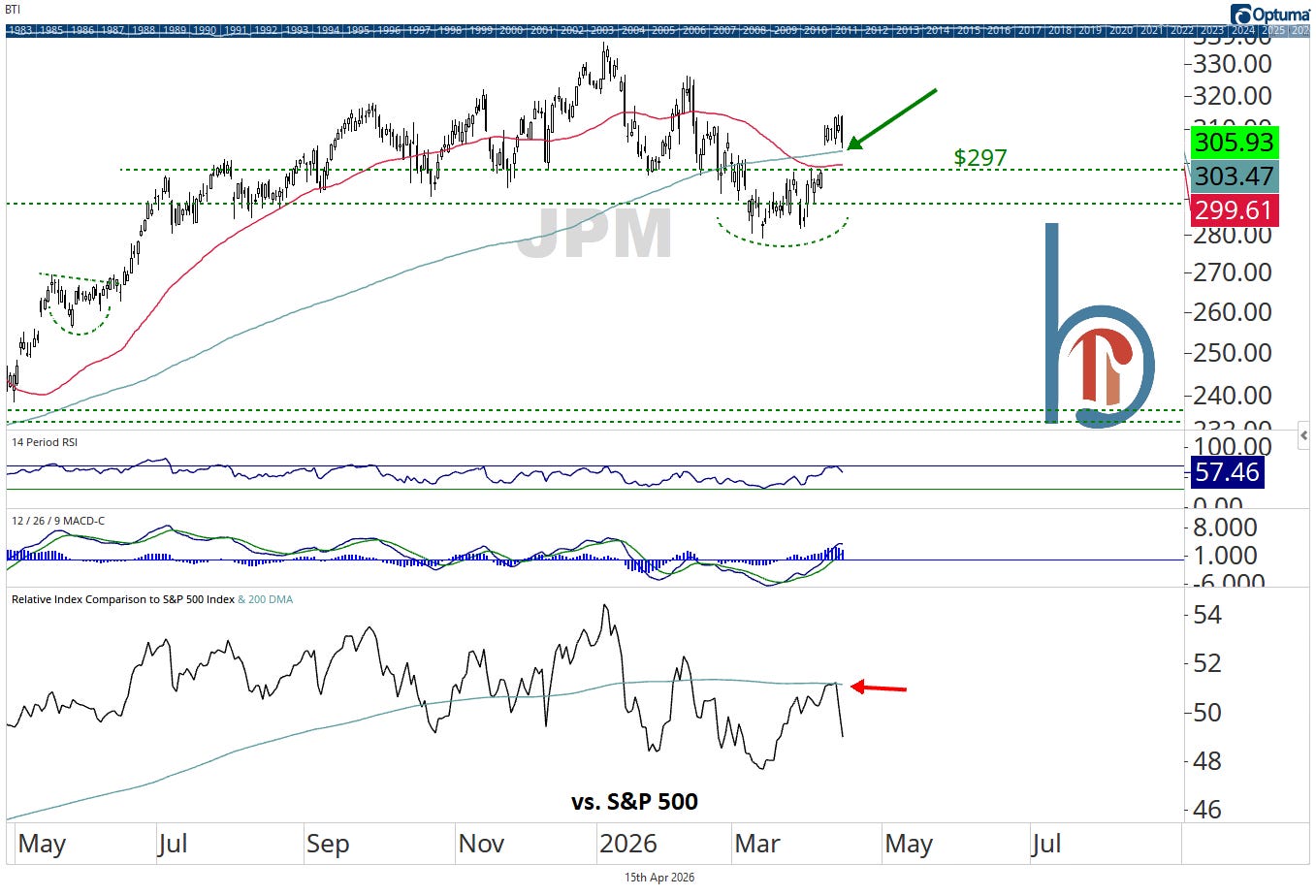Click the teal 303.47 moving average tag

[1234, 176]
